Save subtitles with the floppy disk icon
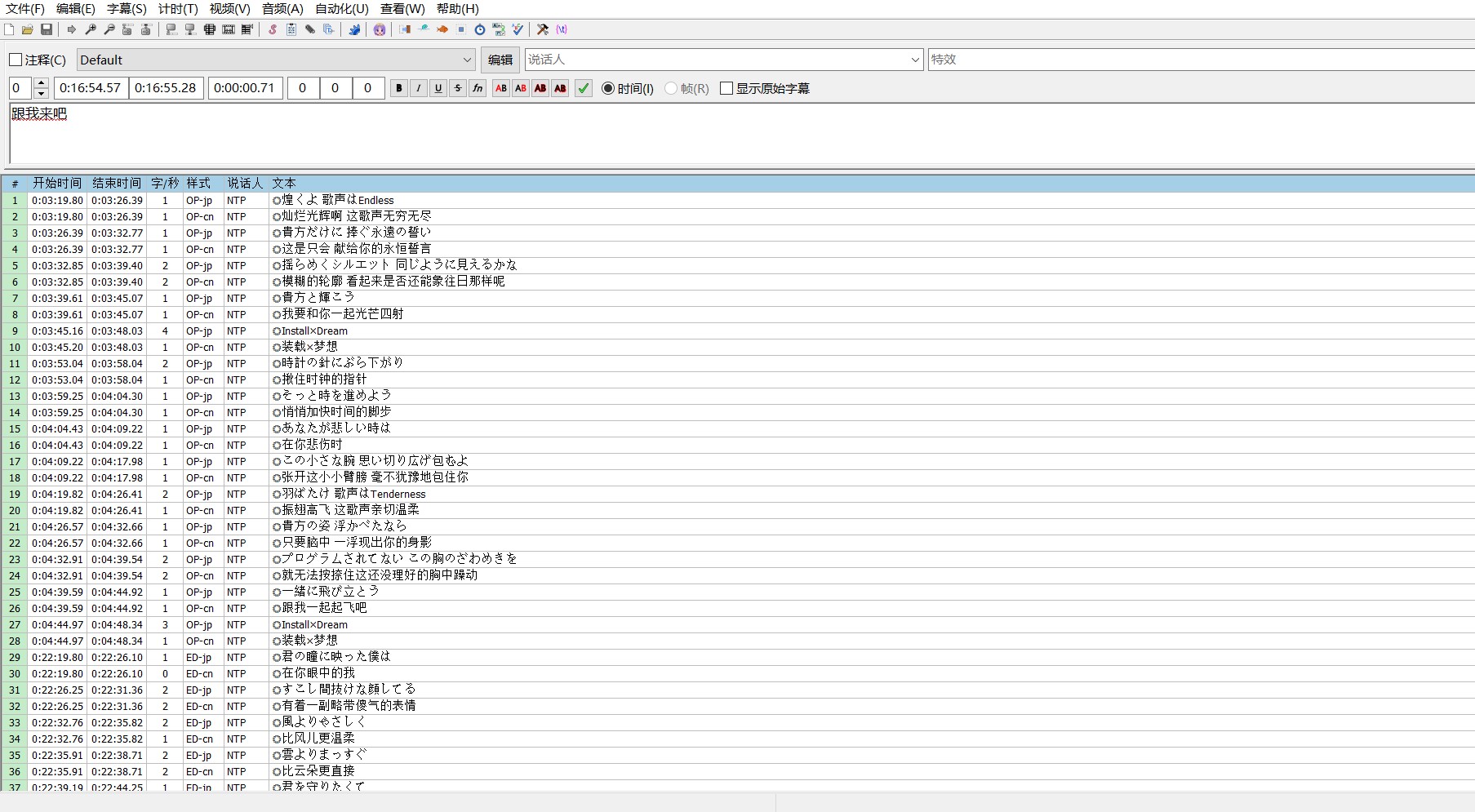The image size is (1475, 812). coord(47,29)
